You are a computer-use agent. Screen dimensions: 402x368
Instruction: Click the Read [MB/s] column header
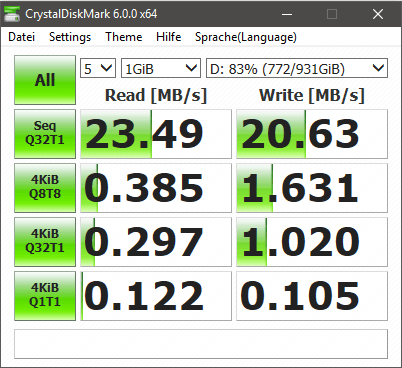coord(156,95)
